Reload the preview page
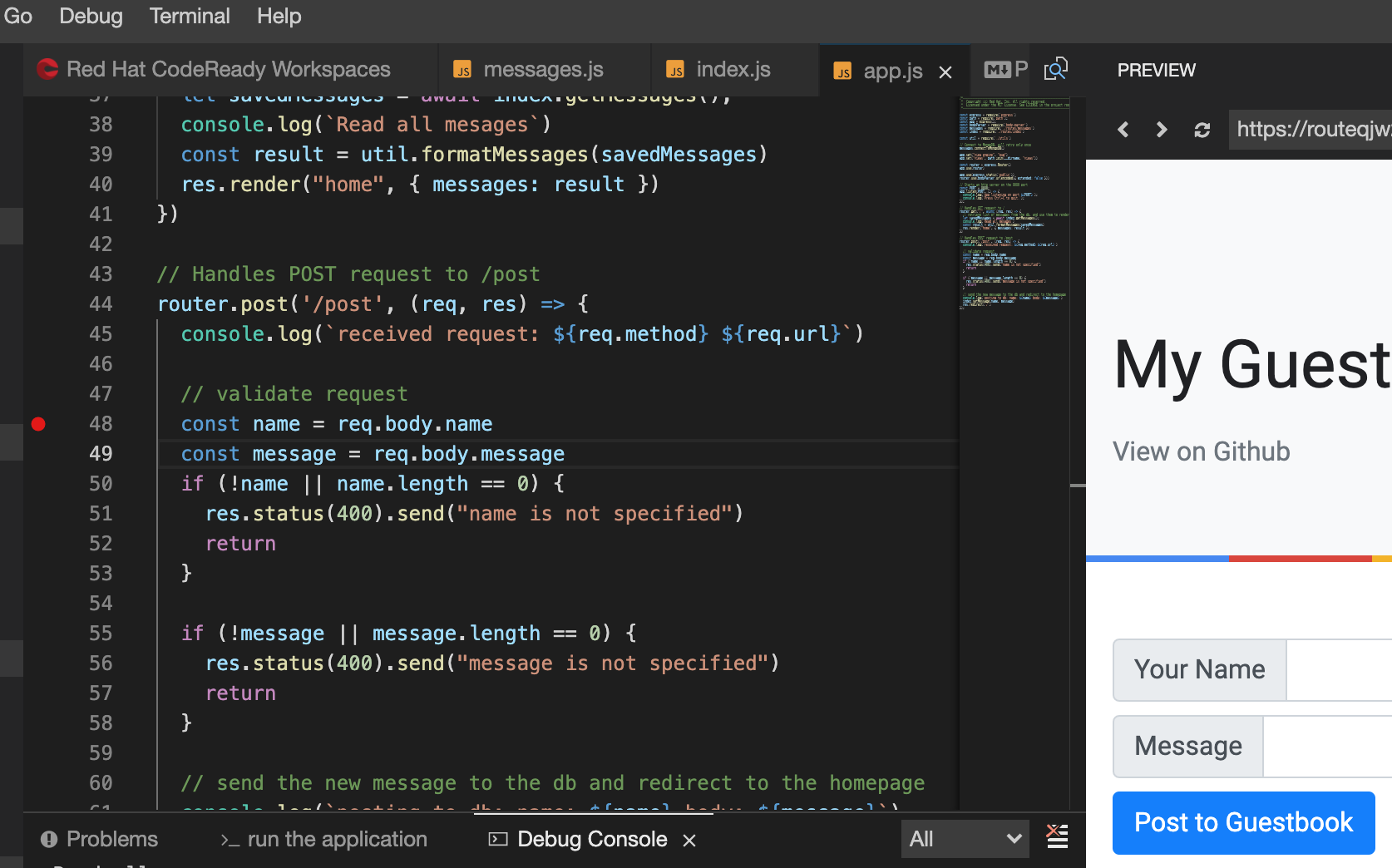 point(1202,130)
